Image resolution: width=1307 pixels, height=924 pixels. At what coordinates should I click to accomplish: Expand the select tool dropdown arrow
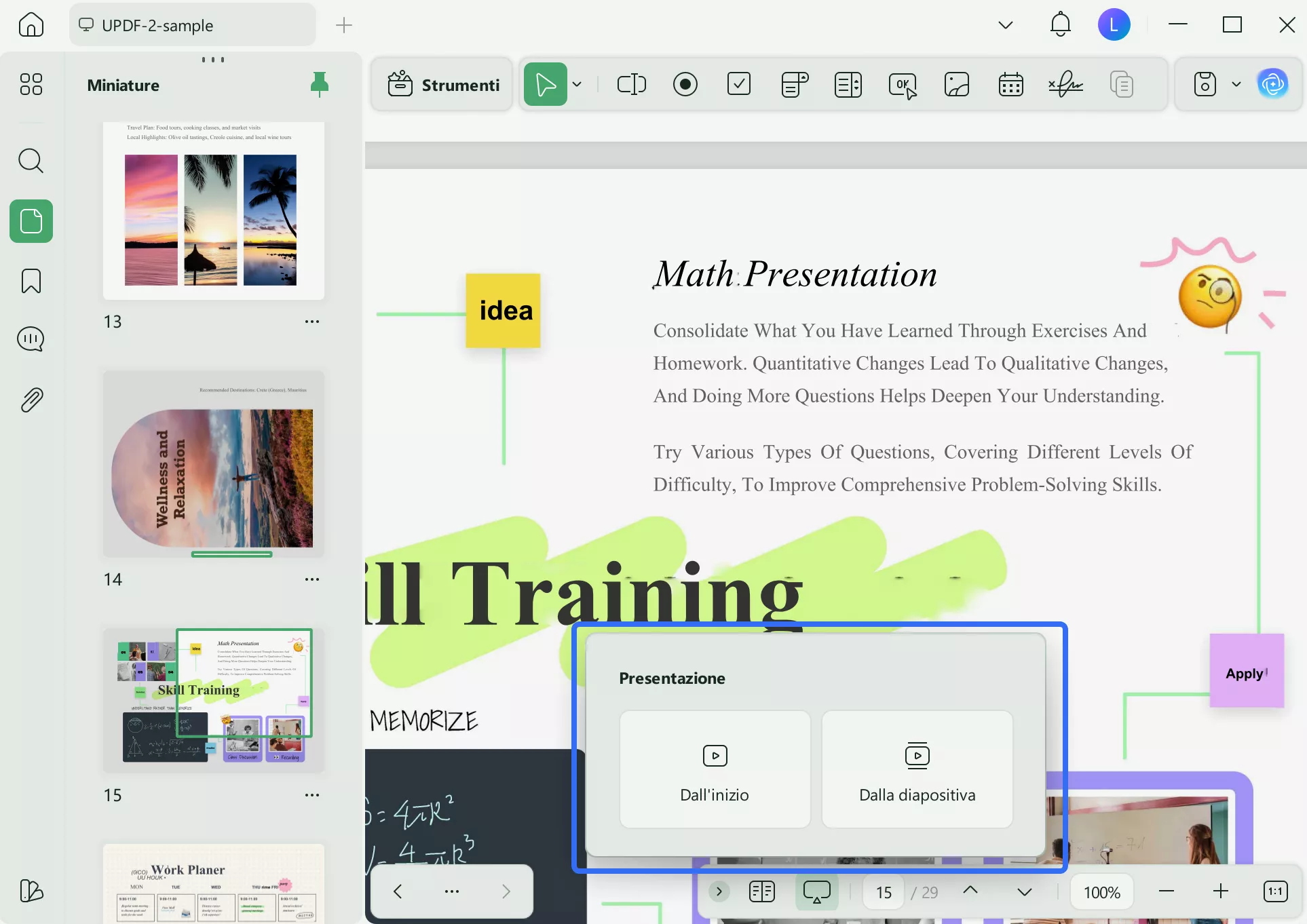(577, 85)
